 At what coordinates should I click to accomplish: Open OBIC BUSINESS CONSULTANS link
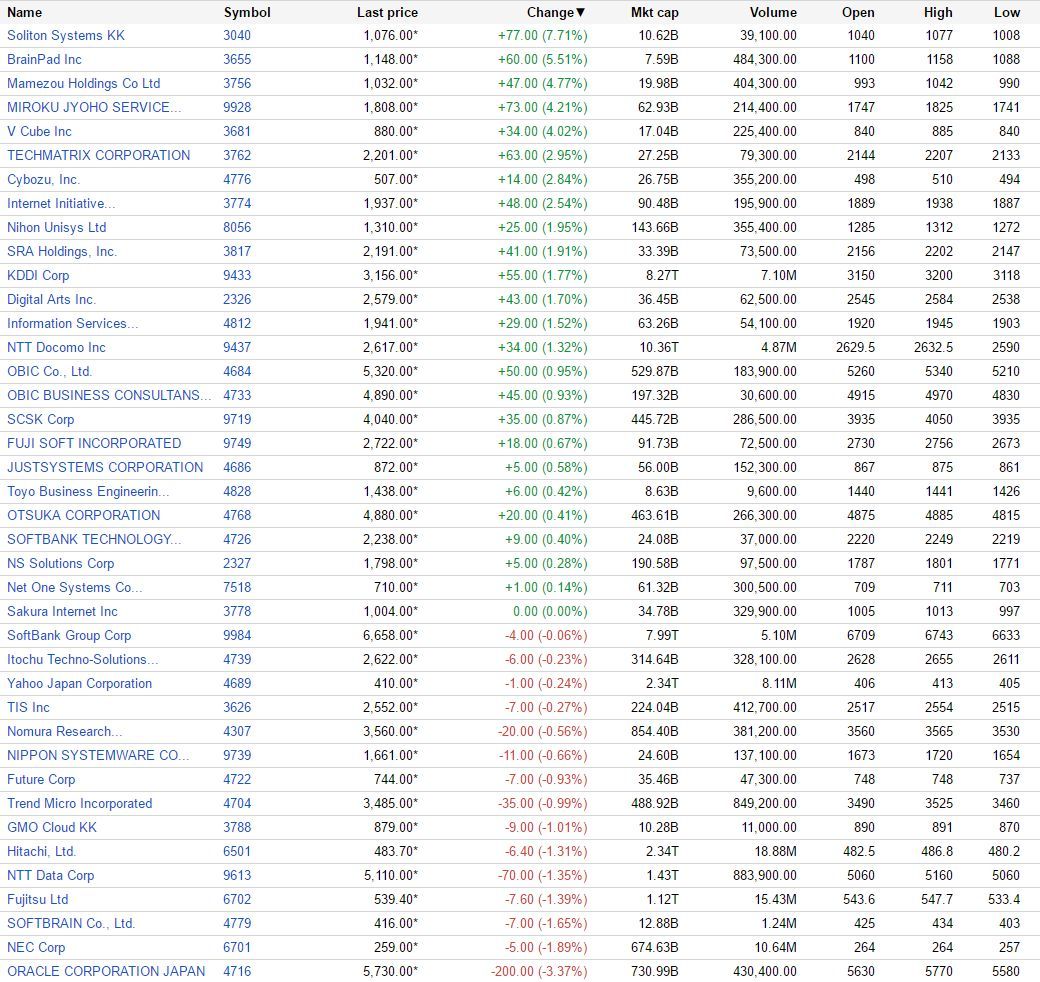click(x=109, y=395)
